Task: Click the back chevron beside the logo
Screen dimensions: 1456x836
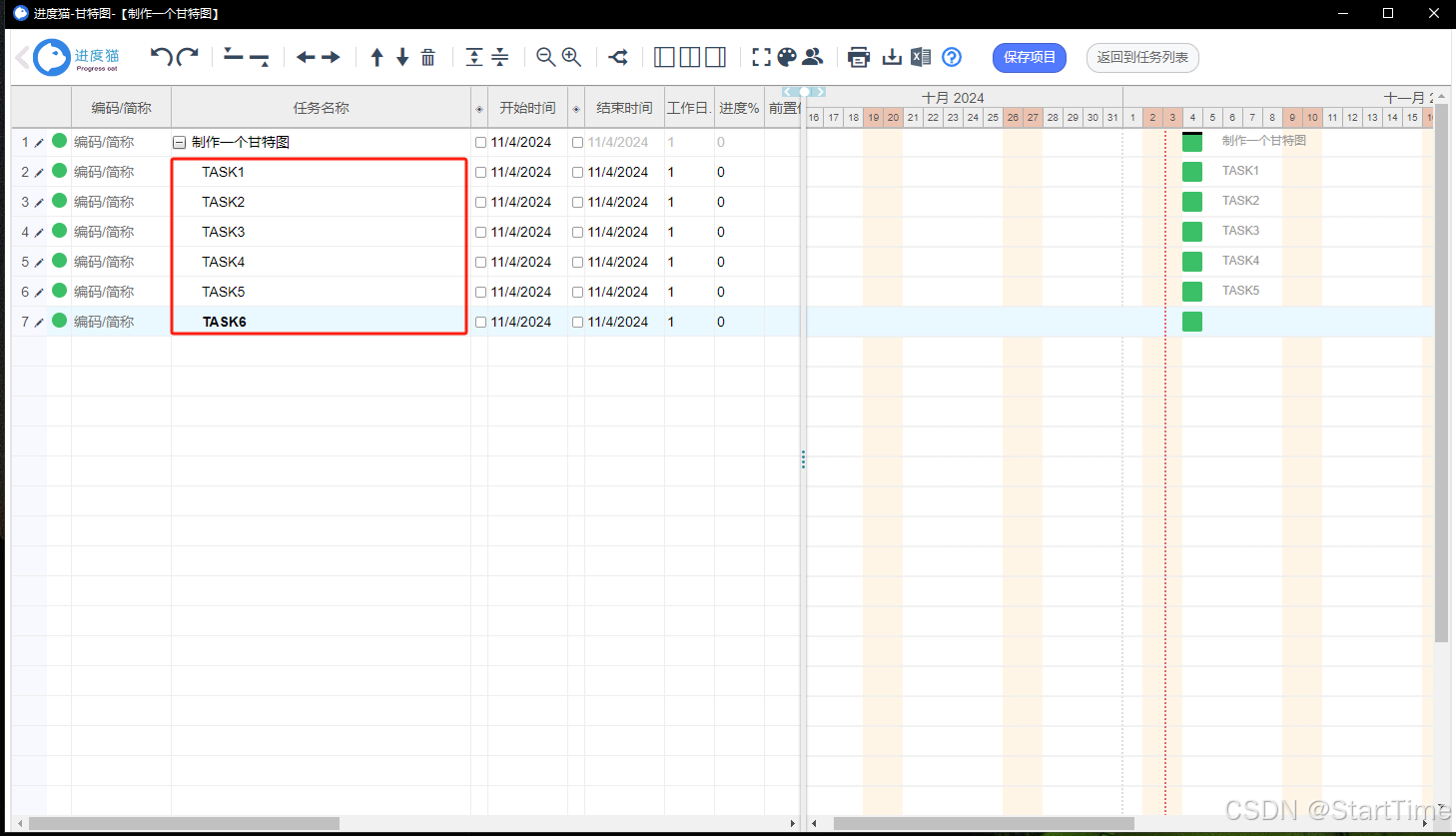Action: click(21, 58)
